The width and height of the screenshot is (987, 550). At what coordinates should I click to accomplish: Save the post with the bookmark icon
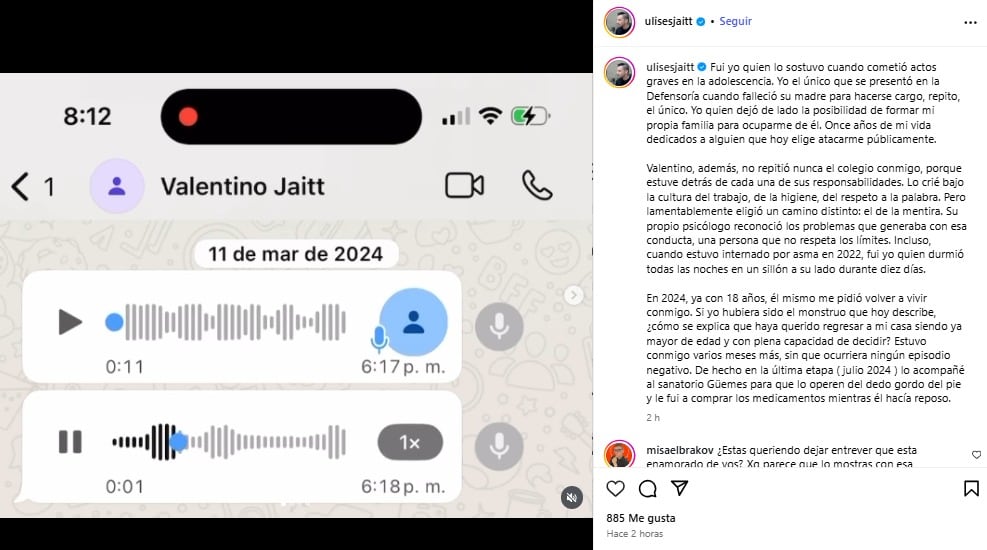[971, 488]
